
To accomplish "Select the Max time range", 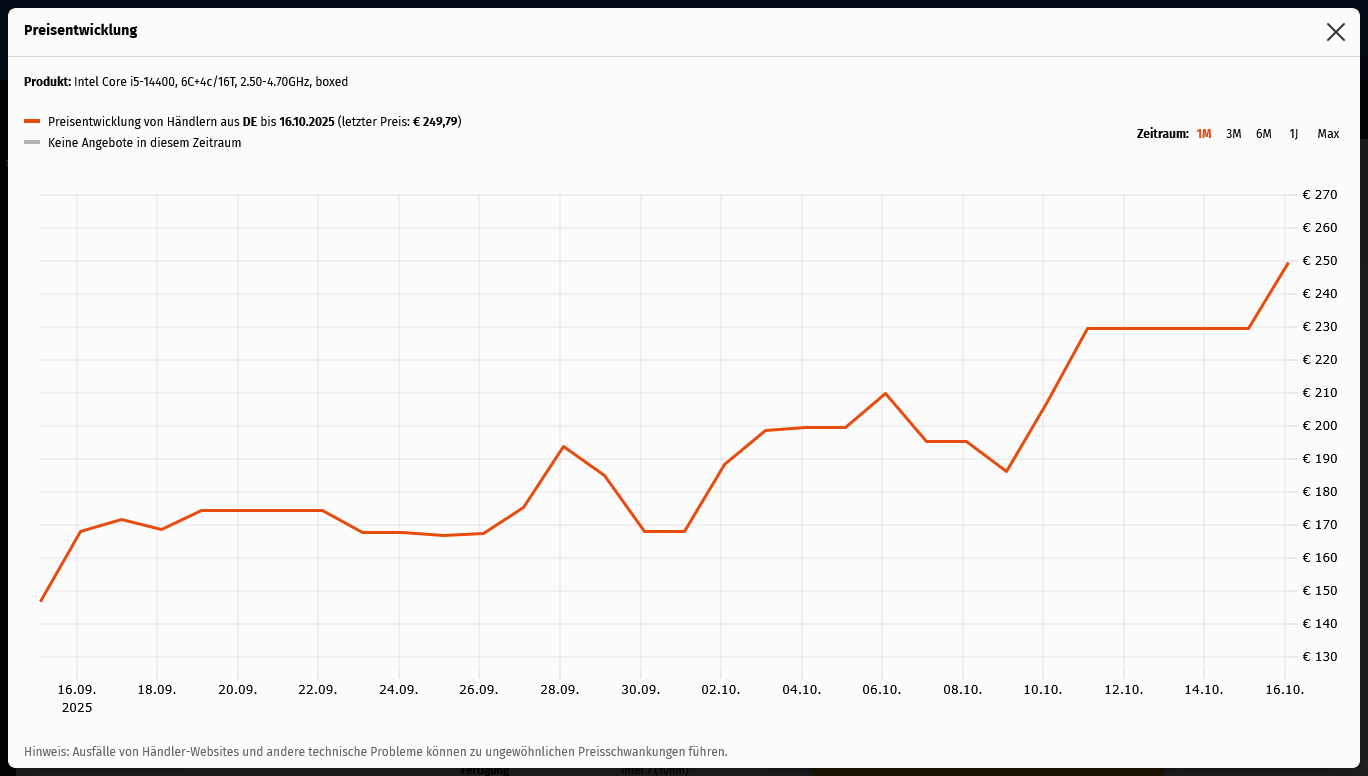I will pyautogui.click(x=1328, y=134).
